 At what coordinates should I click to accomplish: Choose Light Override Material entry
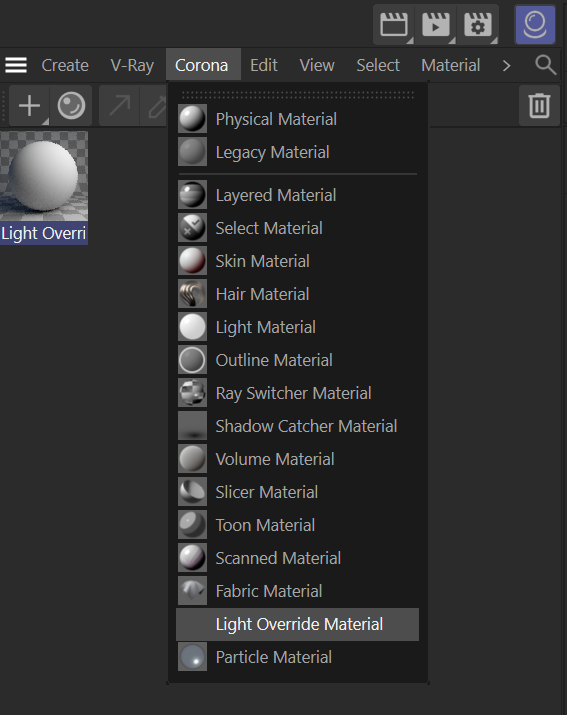(297, 624)
